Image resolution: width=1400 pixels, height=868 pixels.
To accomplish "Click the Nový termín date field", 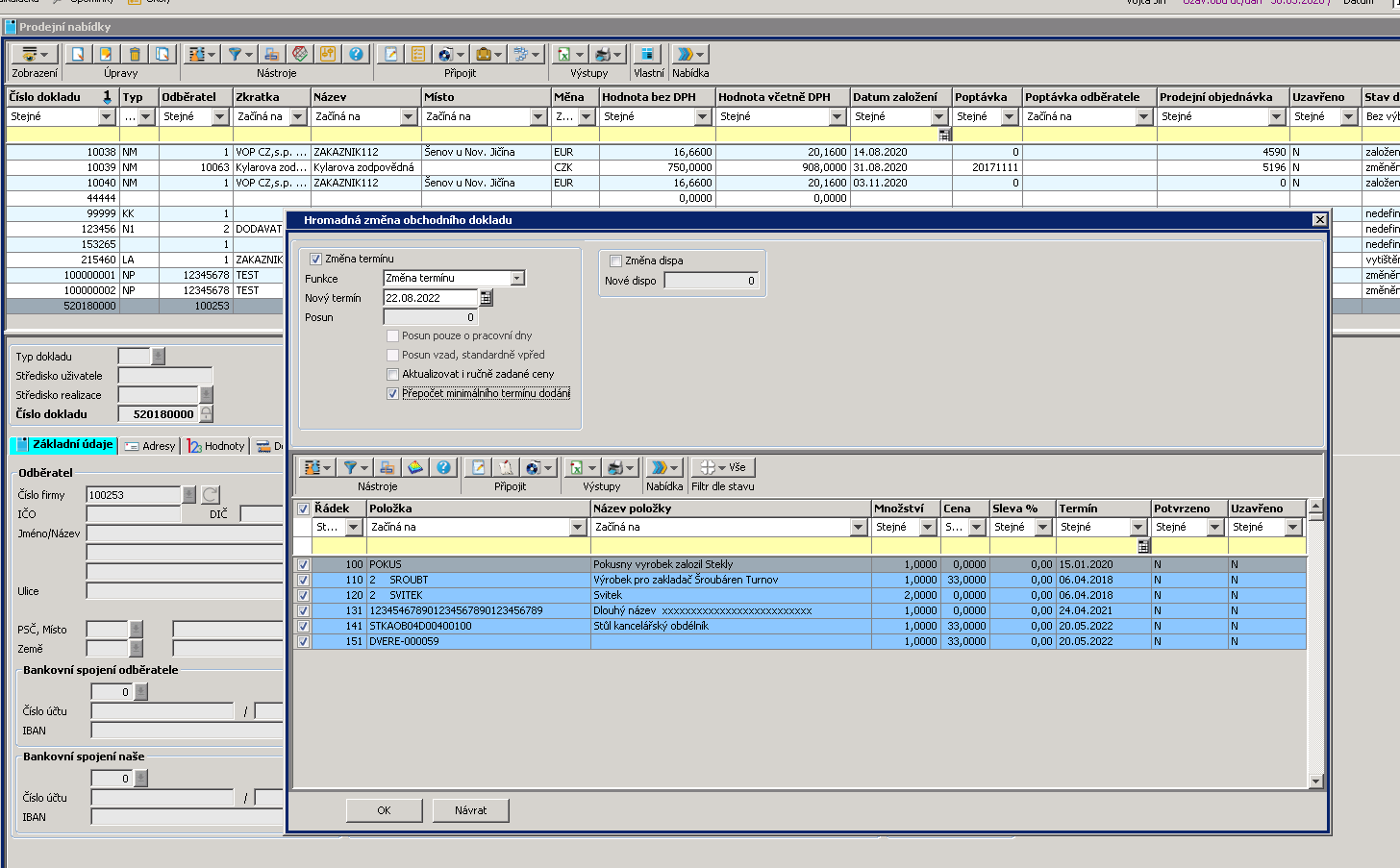I will (x=430, y=298).
